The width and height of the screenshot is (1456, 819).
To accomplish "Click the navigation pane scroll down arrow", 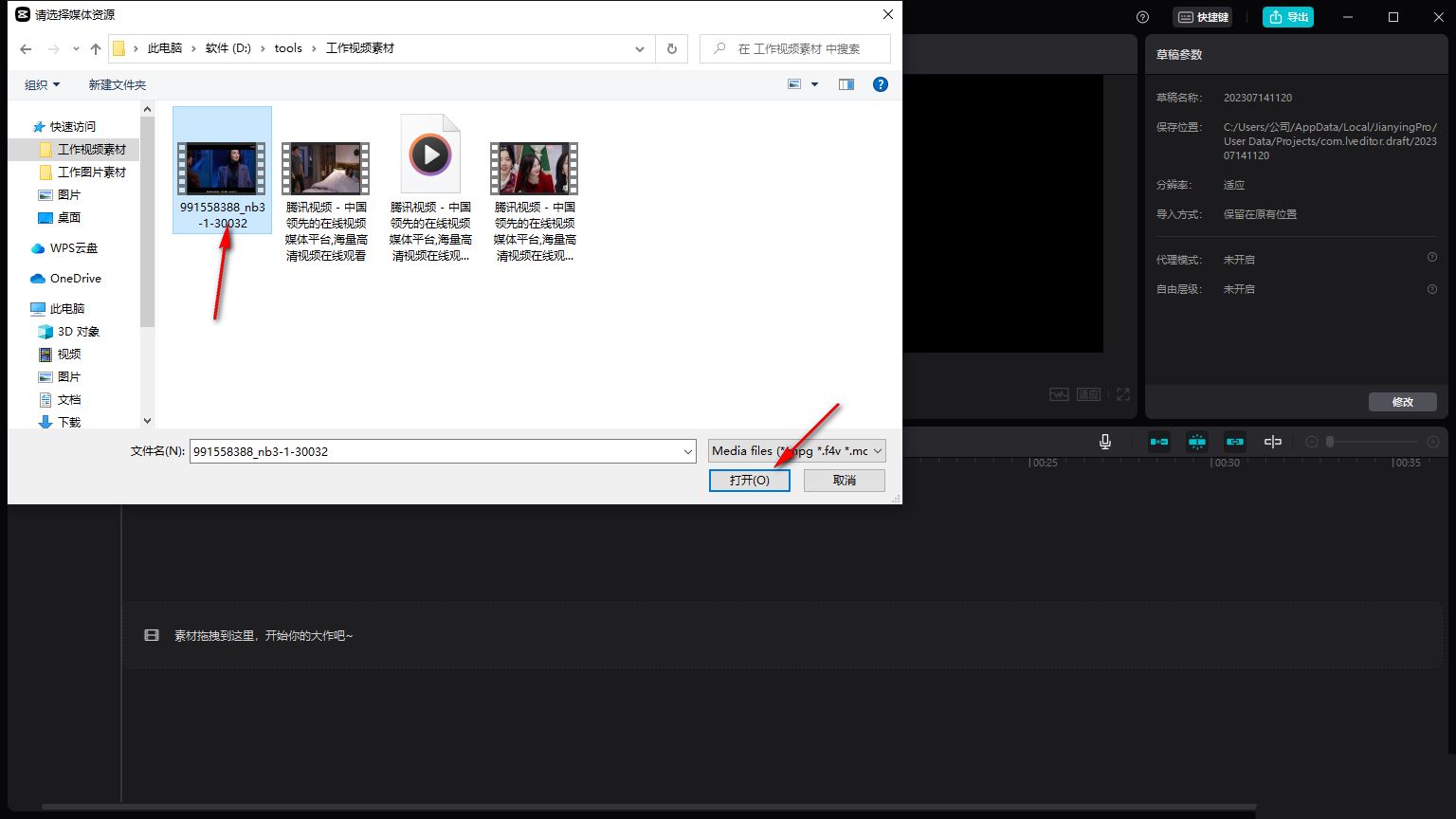I will [x=147, y=420].
